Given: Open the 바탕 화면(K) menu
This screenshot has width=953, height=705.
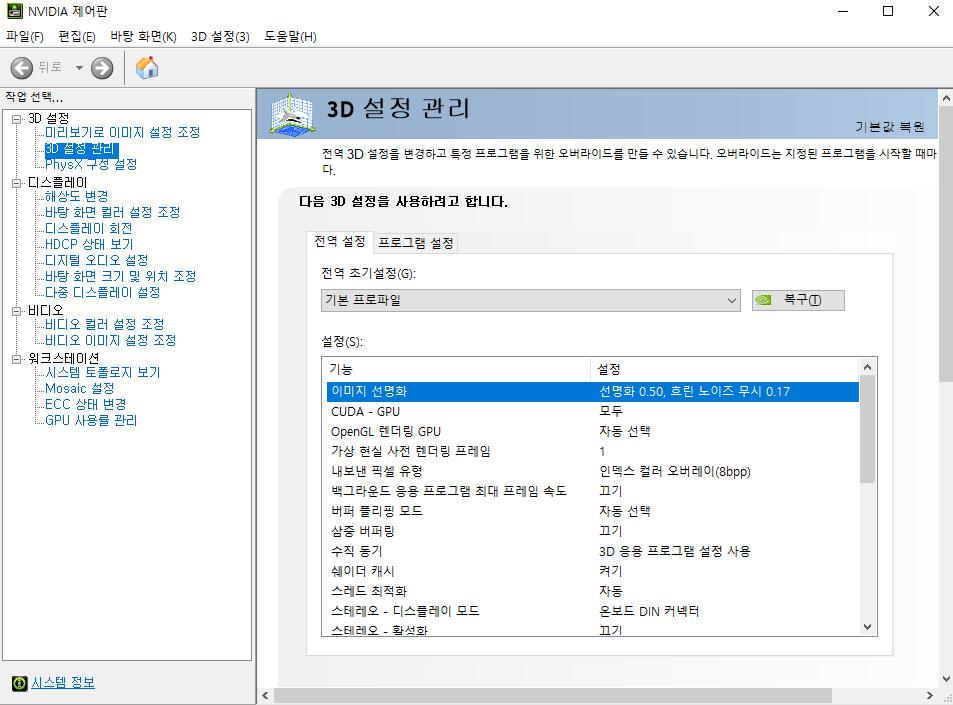Looking at the screenshot, I should [x=143, y=36].
